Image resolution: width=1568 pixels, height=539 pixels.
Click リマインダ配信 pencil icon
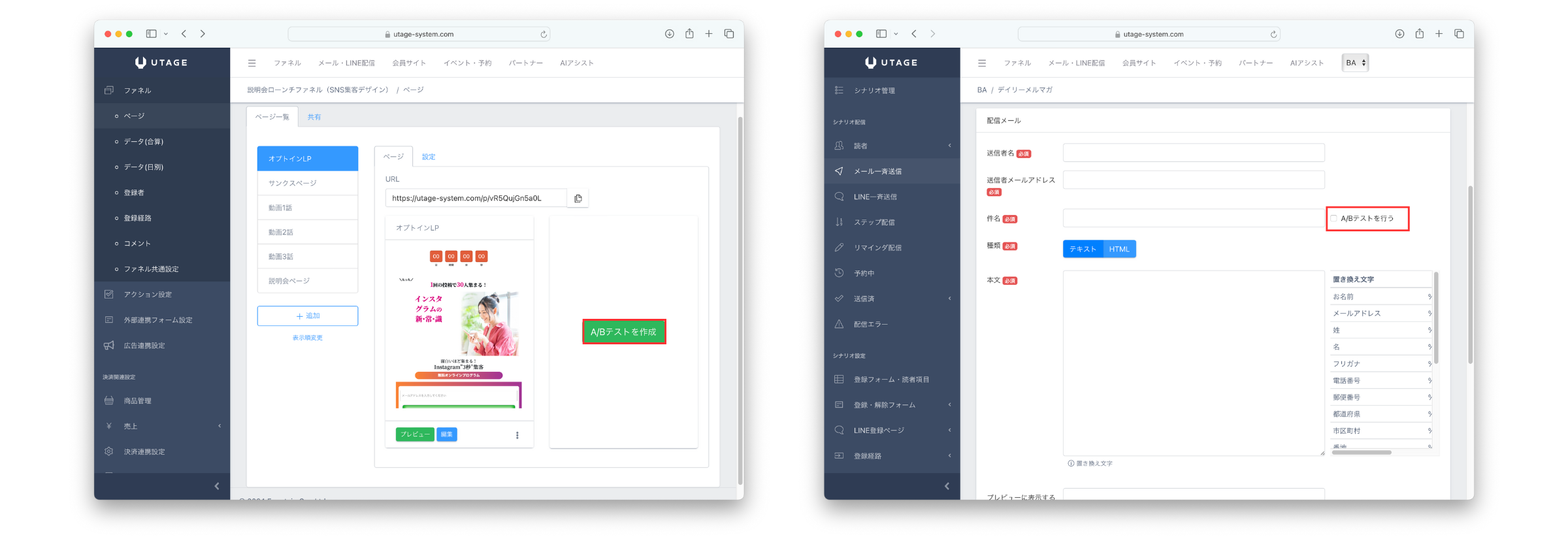click(839, 248)
